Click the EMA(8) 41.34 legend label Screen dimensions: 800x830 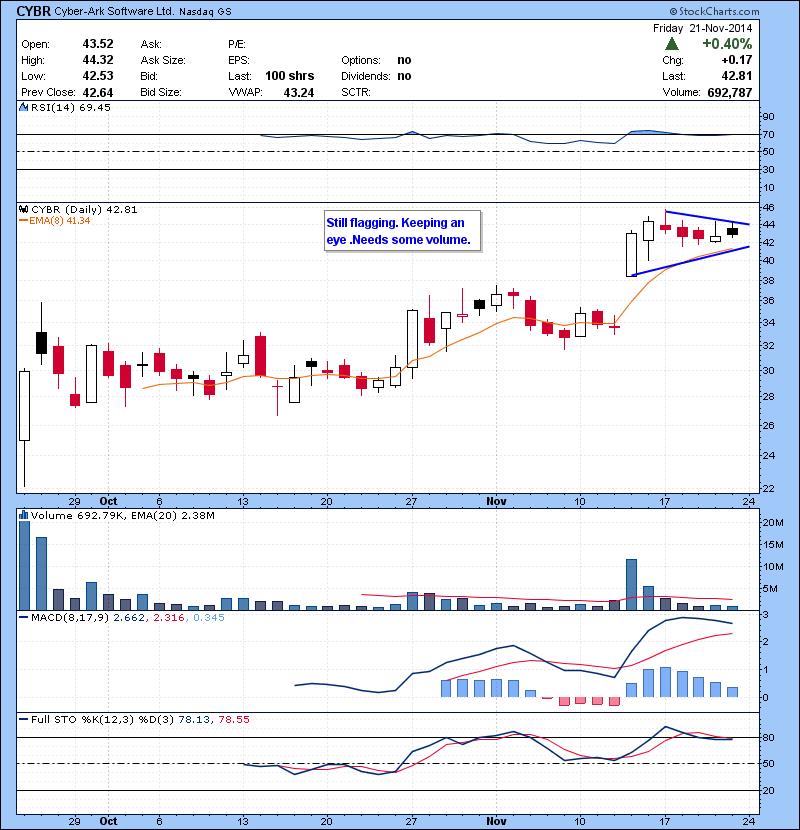(55, 221)
